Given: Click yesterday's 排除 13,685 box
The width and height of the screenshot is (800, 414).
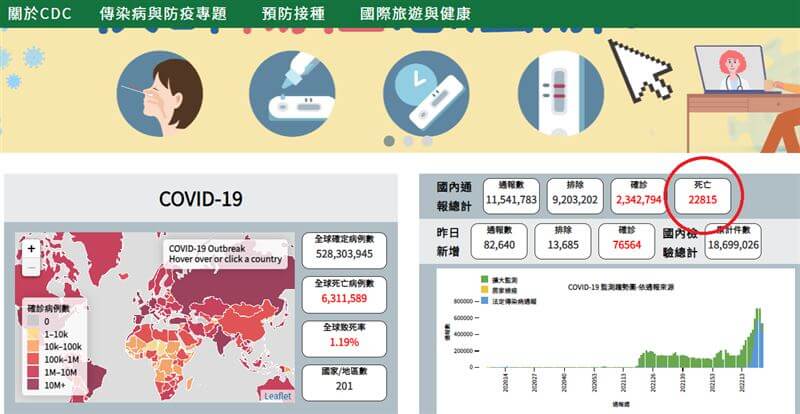Looking at the screenshot, I should pyautogui.click(x=563, y=241).
